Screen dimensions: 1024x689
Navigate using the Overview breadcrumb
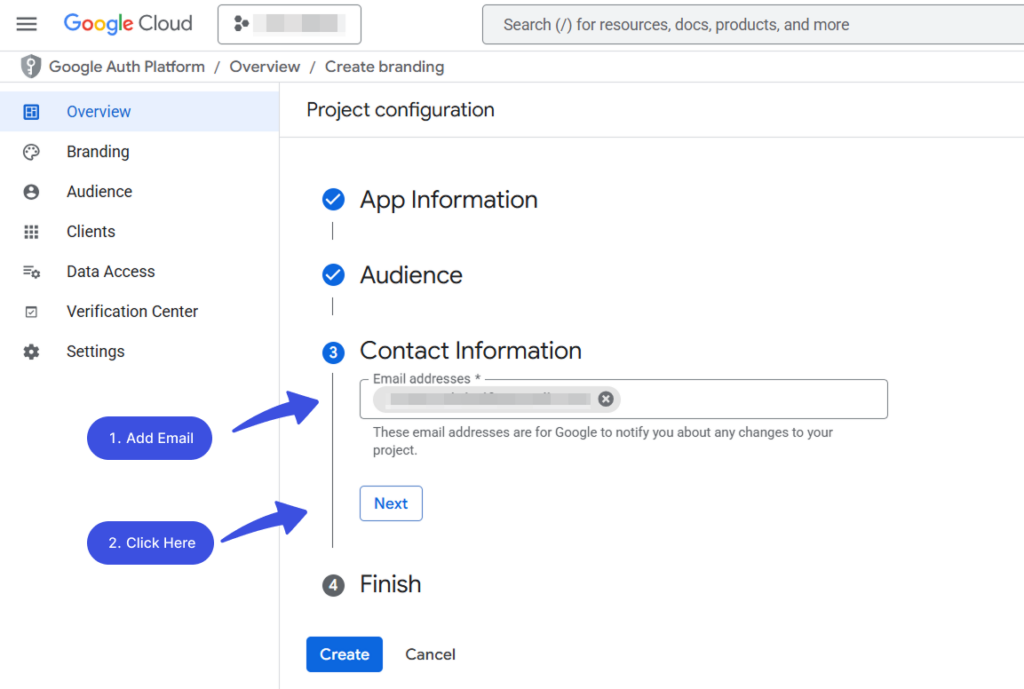[x=264, y=66]
